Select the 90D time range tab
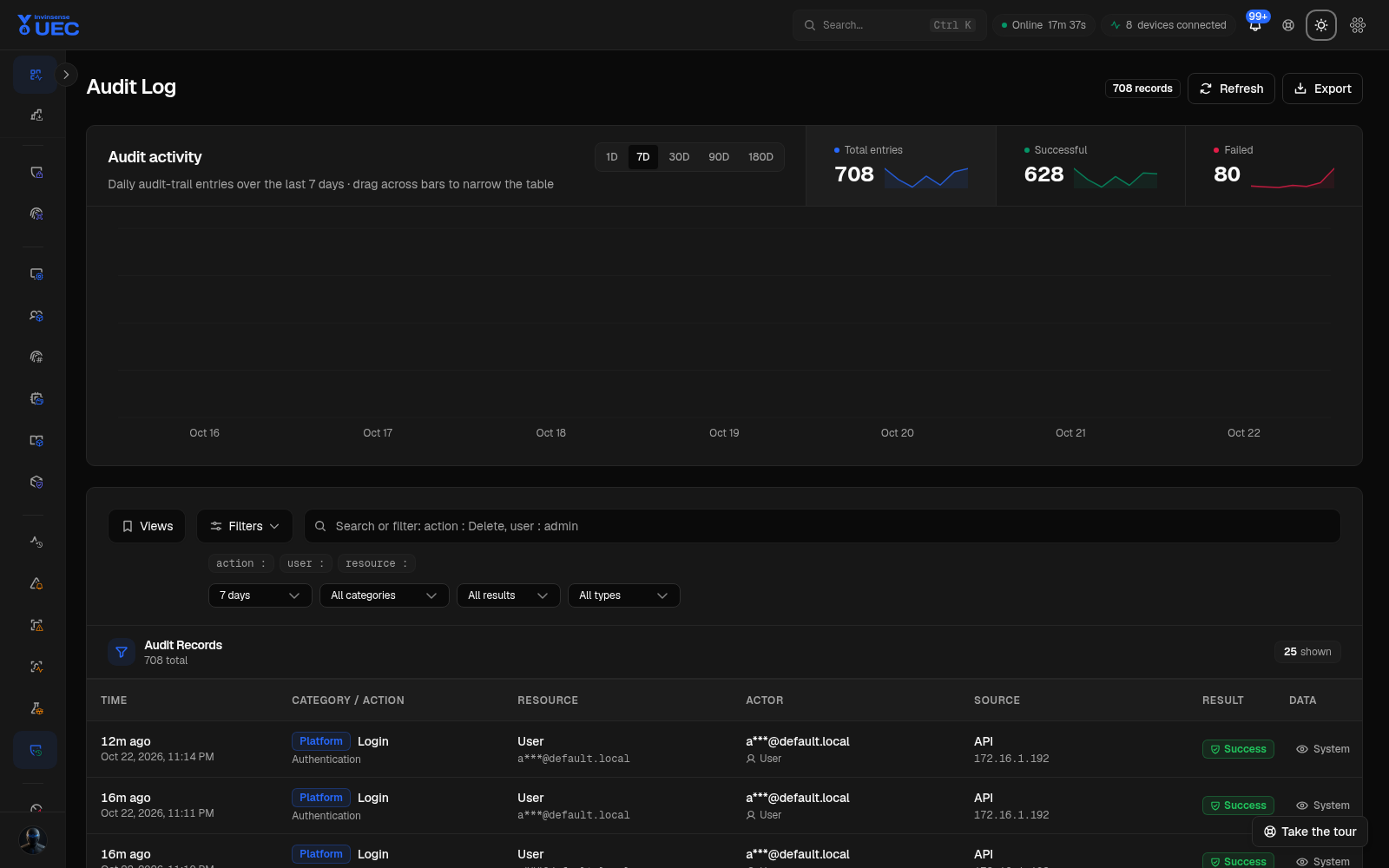Image resolution: width=1389 pixels, height=868 pixels. click(719, 157)
